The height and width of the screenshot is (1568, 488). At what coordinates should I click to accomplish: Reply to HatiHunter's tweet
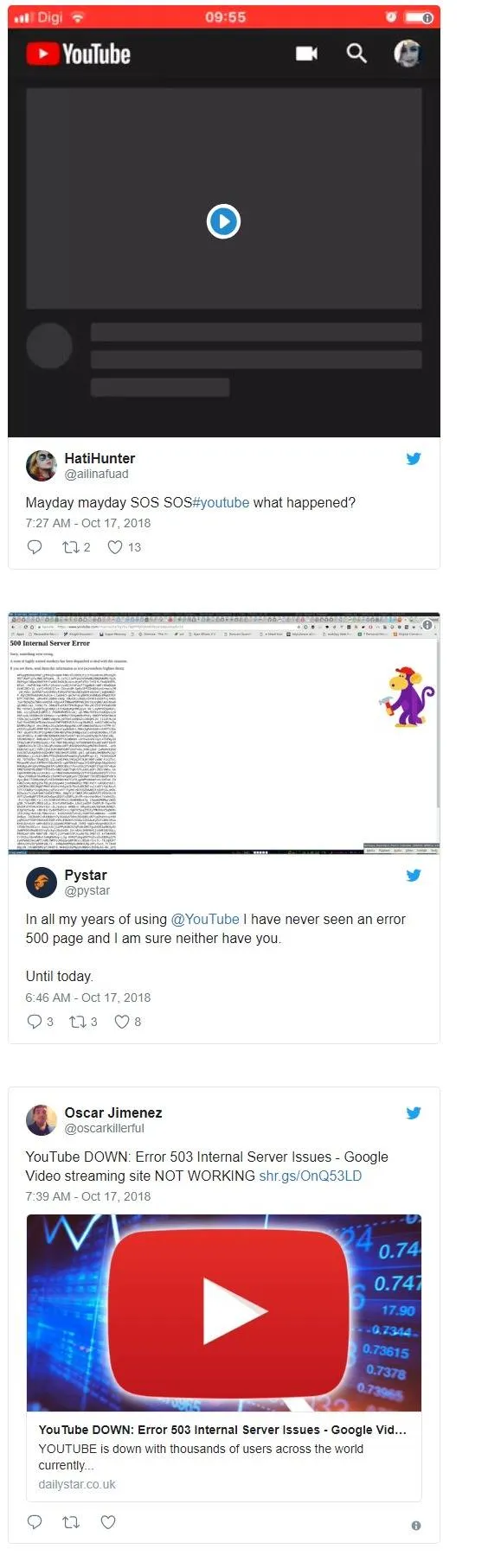click(35, 546)
